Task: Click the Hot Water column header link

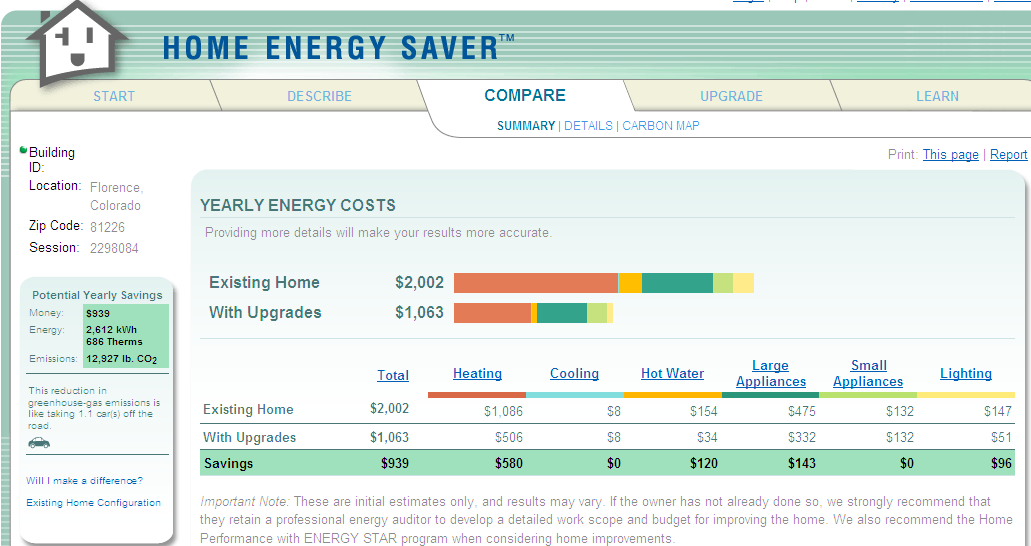Action: 672,373
